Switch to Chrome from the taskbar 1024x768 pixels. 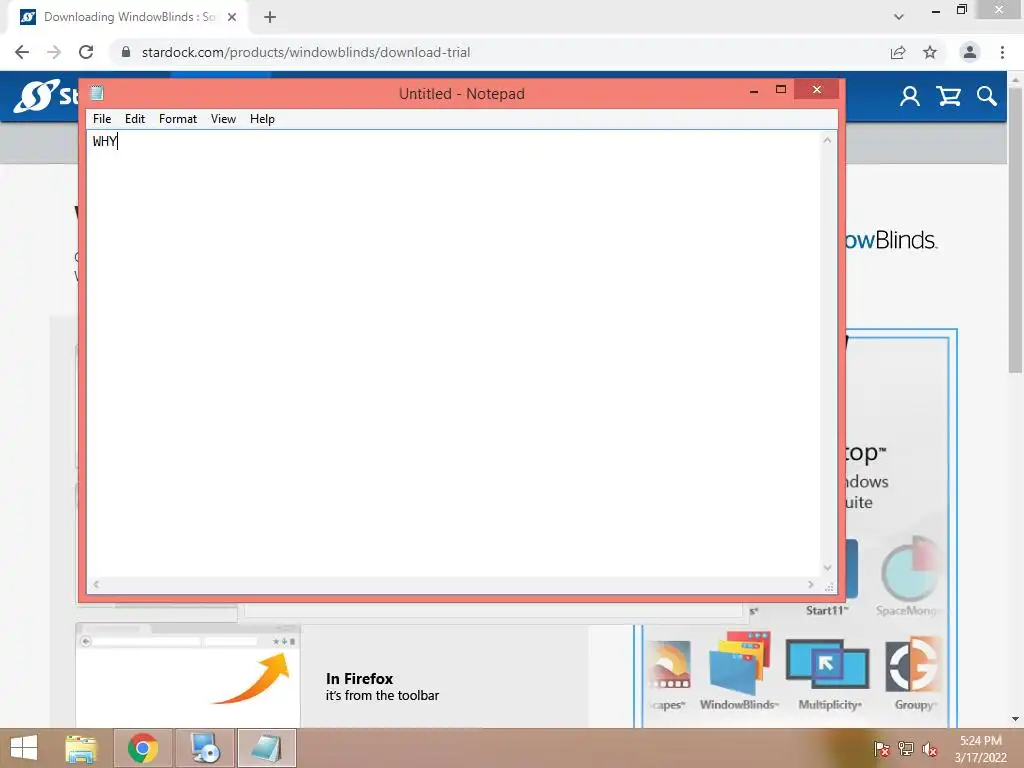pos(143,748)
